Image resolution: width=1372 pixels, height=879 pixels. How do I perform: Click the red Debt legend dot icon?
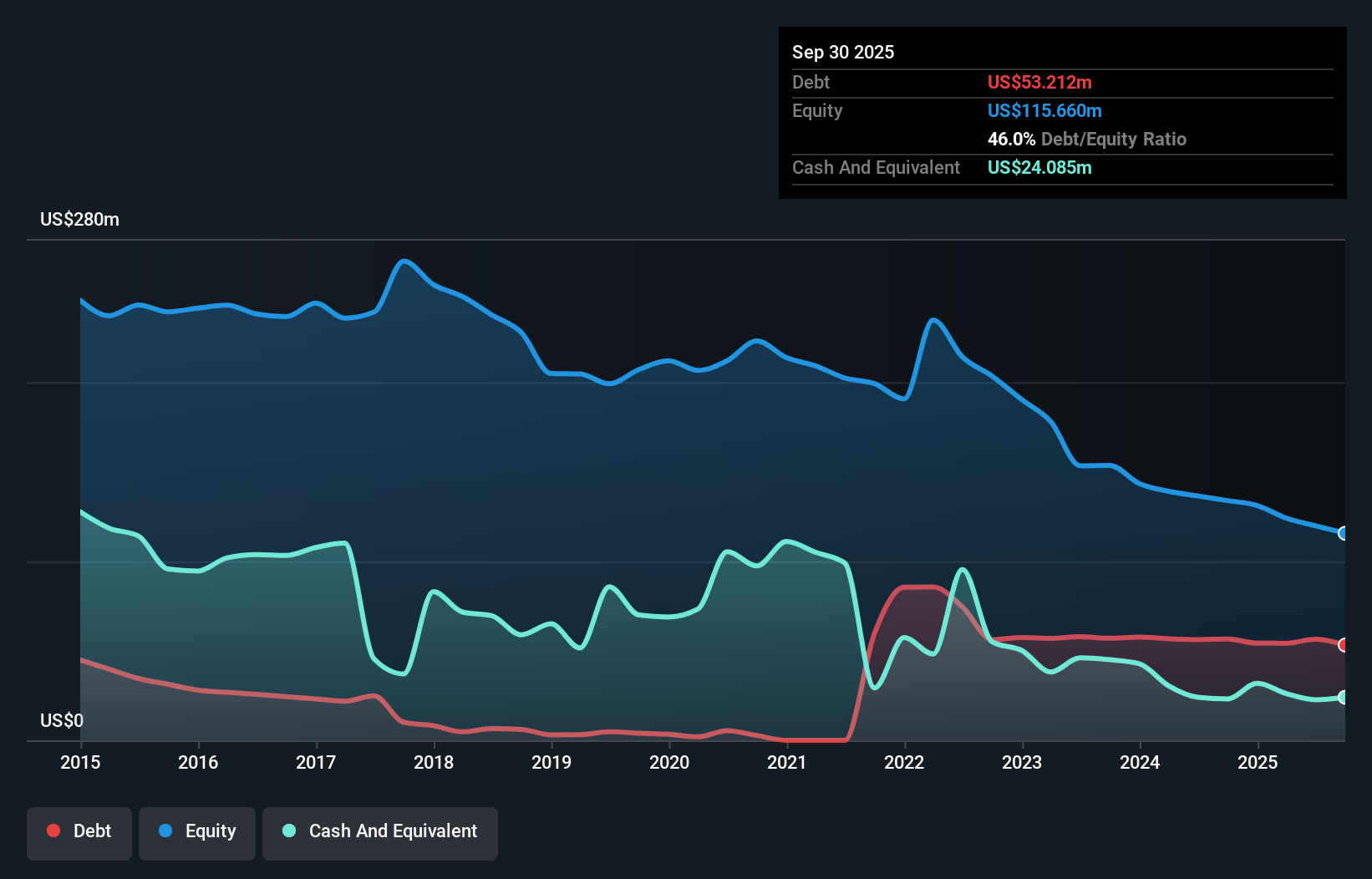[53, 831]
